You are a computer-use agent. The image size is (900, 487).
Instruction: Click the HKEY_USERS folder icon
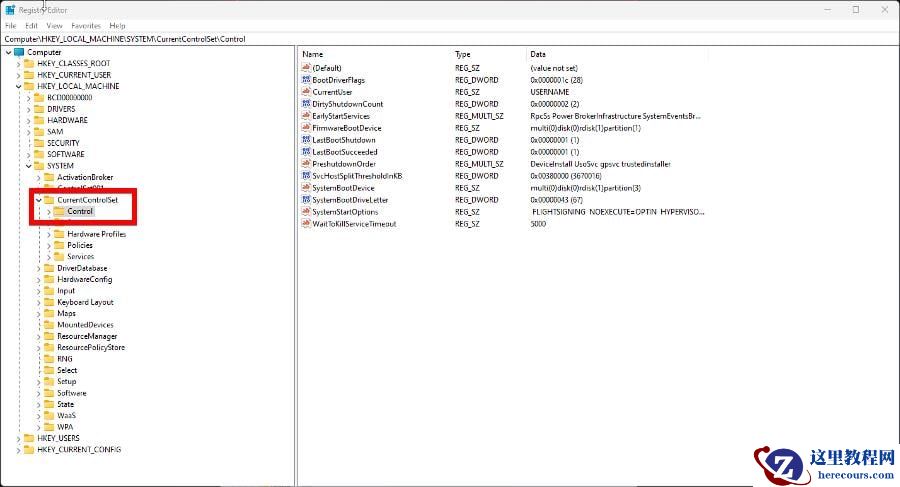(29, 438)
